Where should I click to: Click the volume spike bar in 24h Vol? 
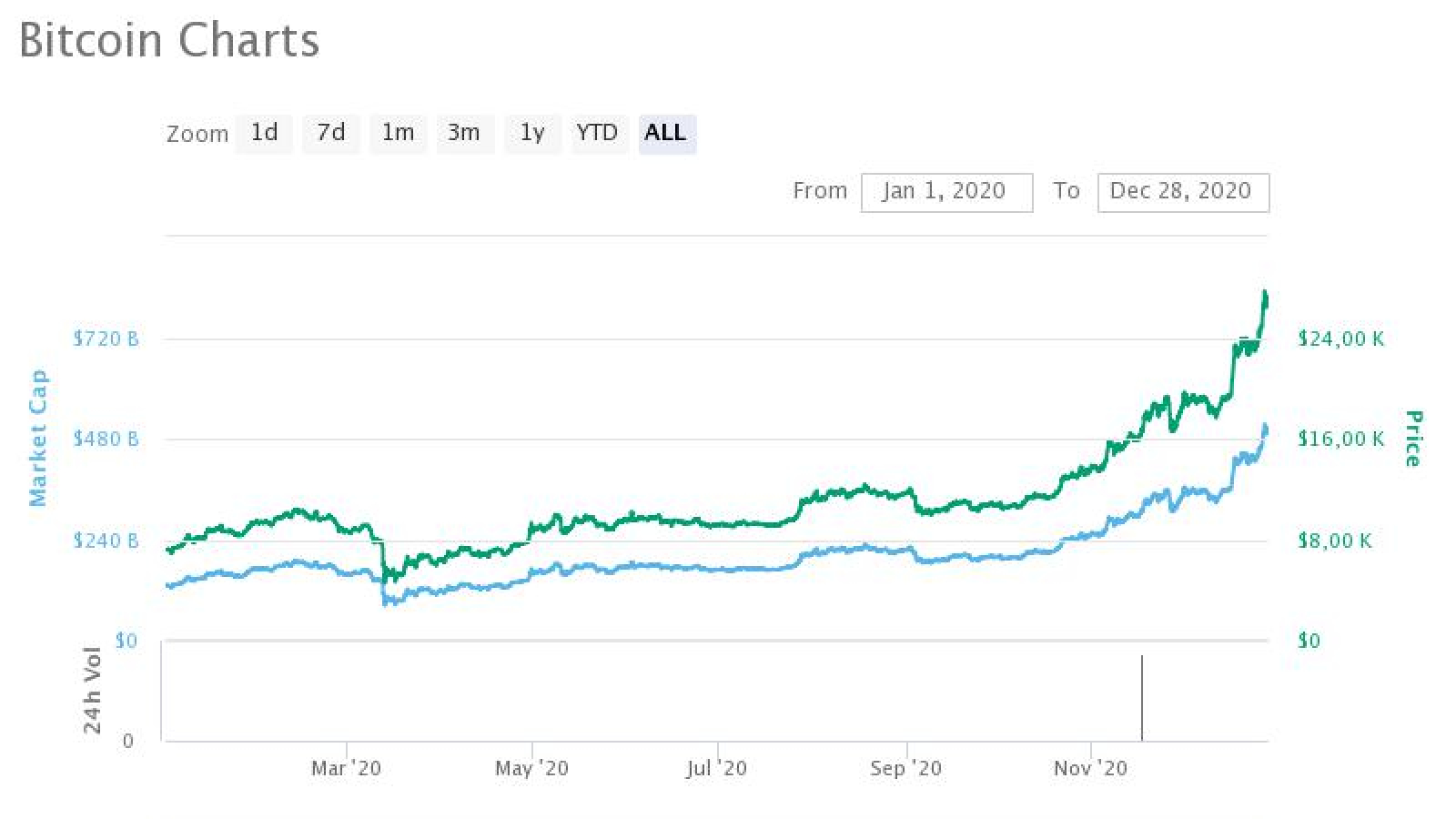pos(1141,697)
